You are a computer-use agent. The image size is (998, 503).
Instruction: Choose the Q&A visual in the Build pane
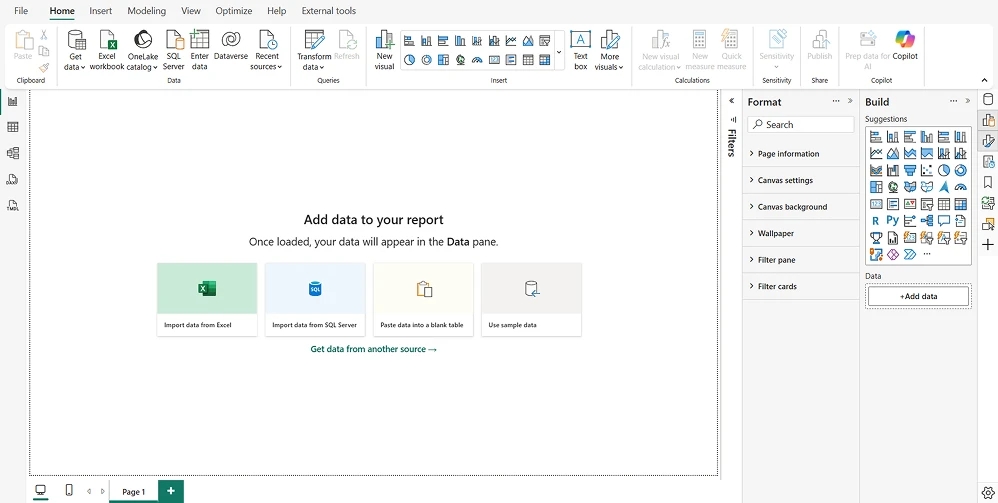[x=944, y=221]
